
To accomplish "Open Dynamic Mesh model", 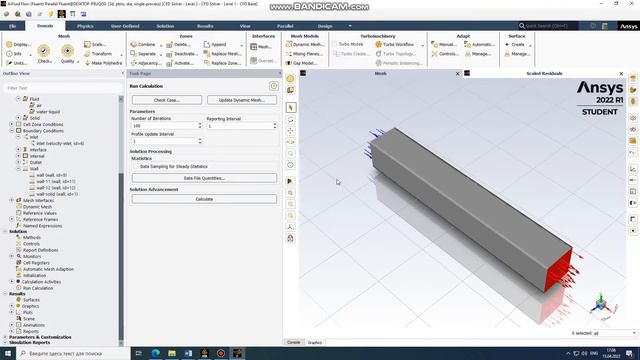I will tap(305, 44).
